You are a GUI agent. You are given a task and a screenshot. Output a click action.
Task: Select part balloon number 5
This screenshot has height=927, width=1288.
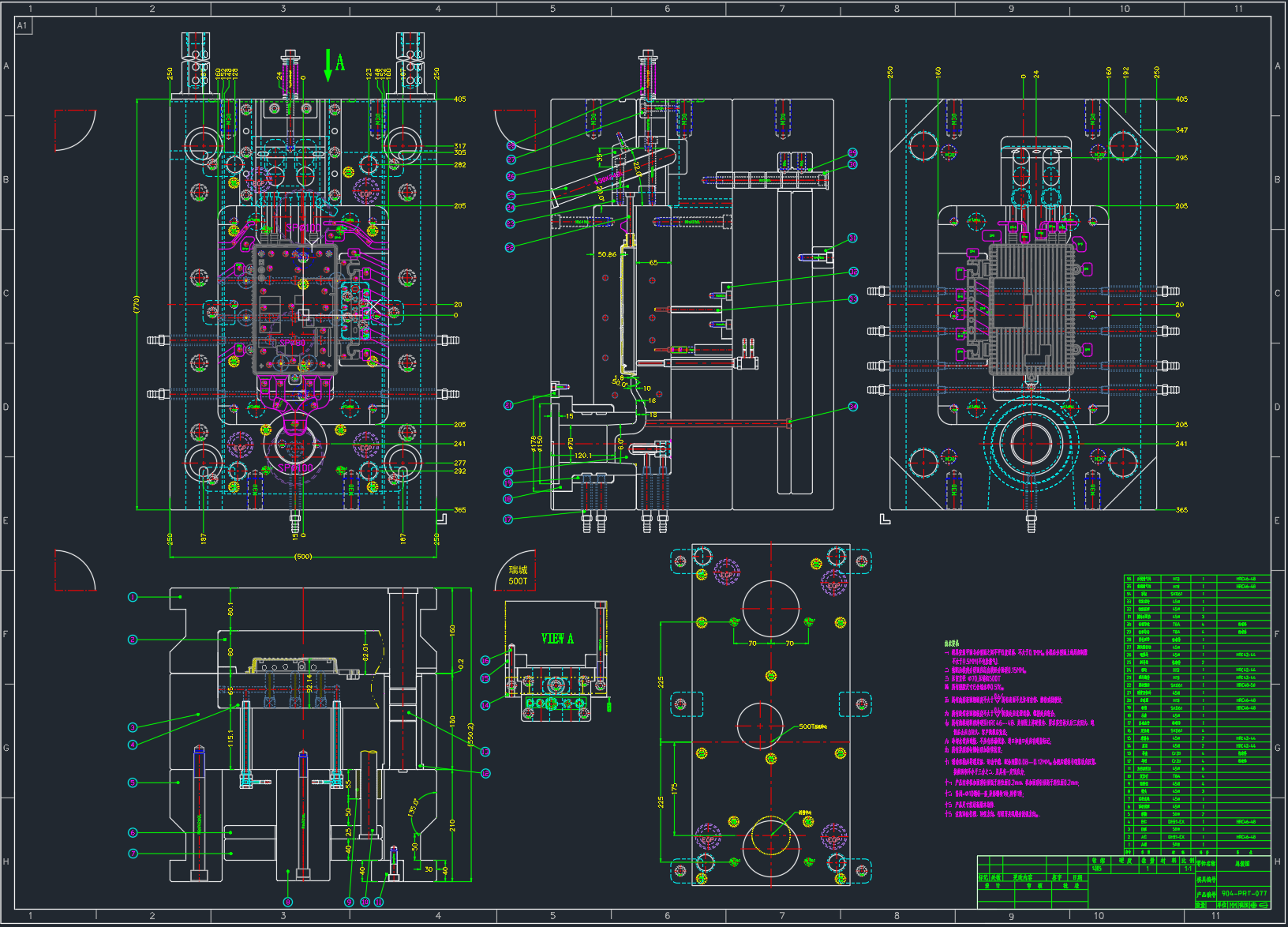pos(133,783)
